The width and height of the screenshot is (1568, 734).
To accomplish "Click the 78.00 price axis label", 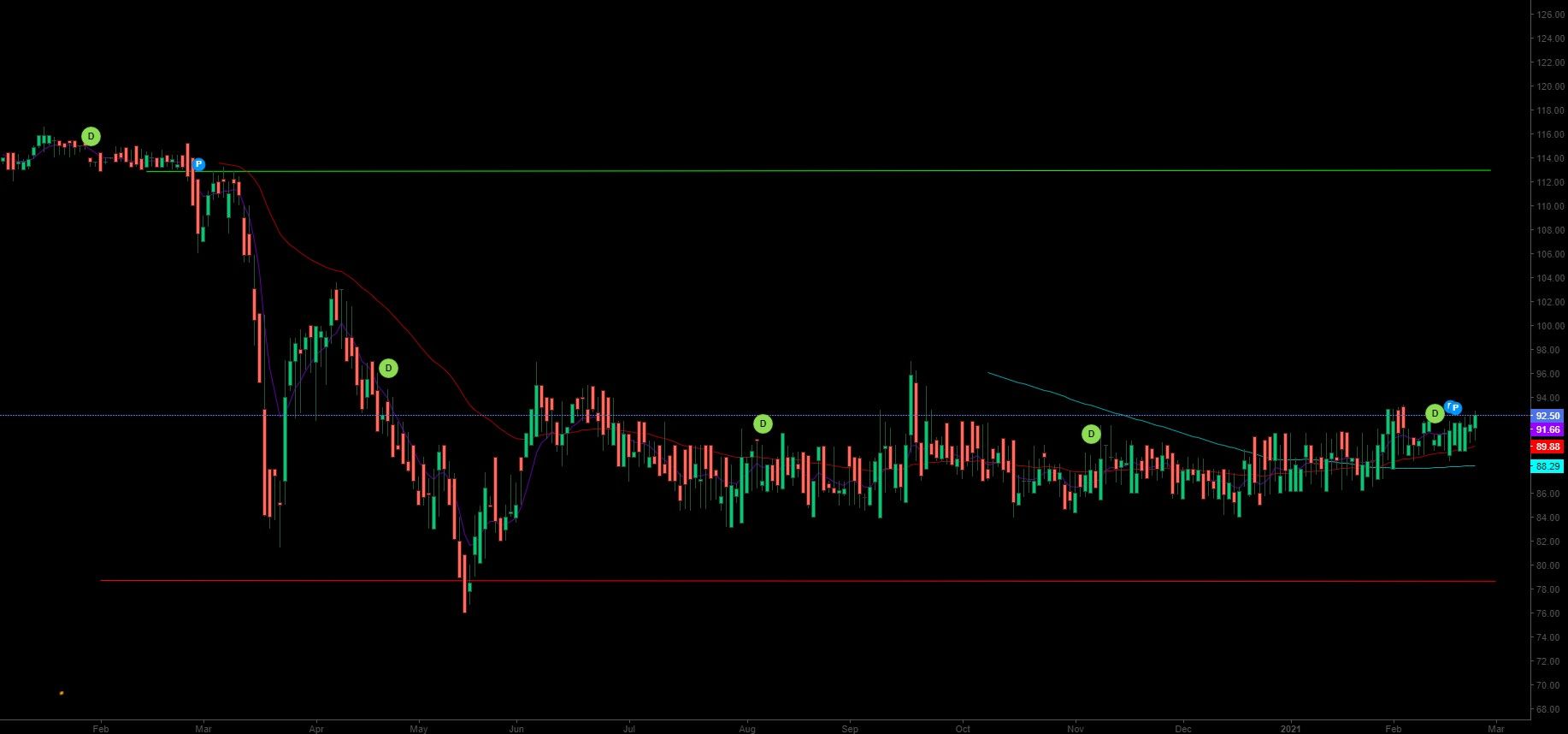I will [x=1550, y=589].
